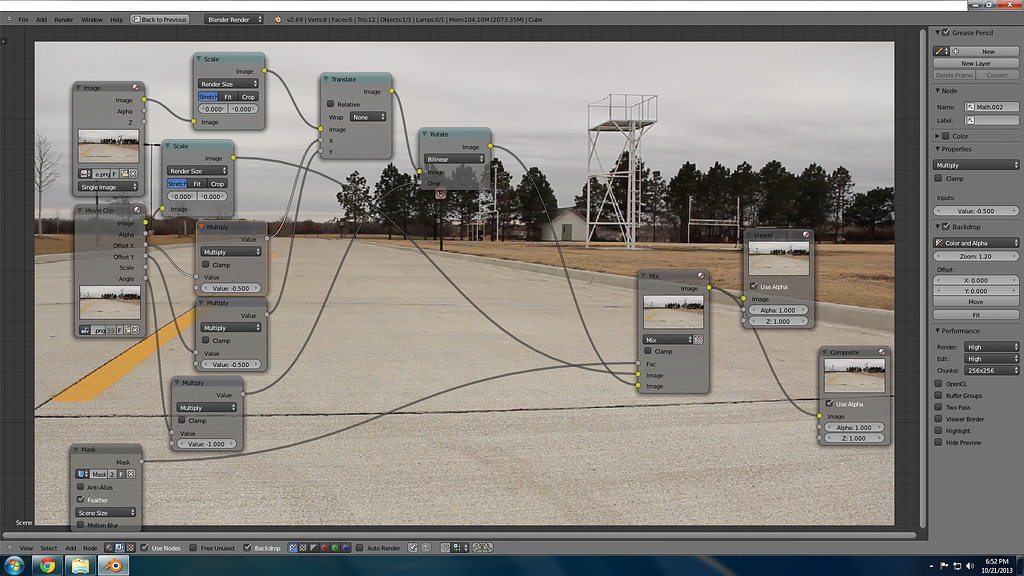Toggle the Viewer node Use Alpha checkbox
This screenshot has height=576, width=1024.
(754, 286)
